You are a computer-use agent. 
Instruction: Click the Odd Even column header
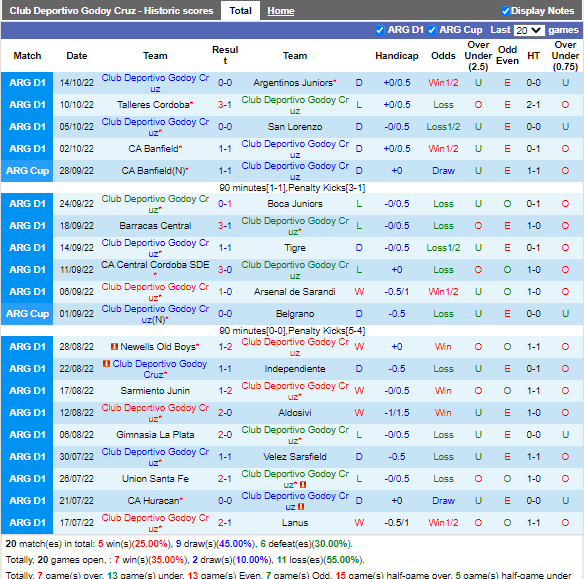[x=507, y=55]
